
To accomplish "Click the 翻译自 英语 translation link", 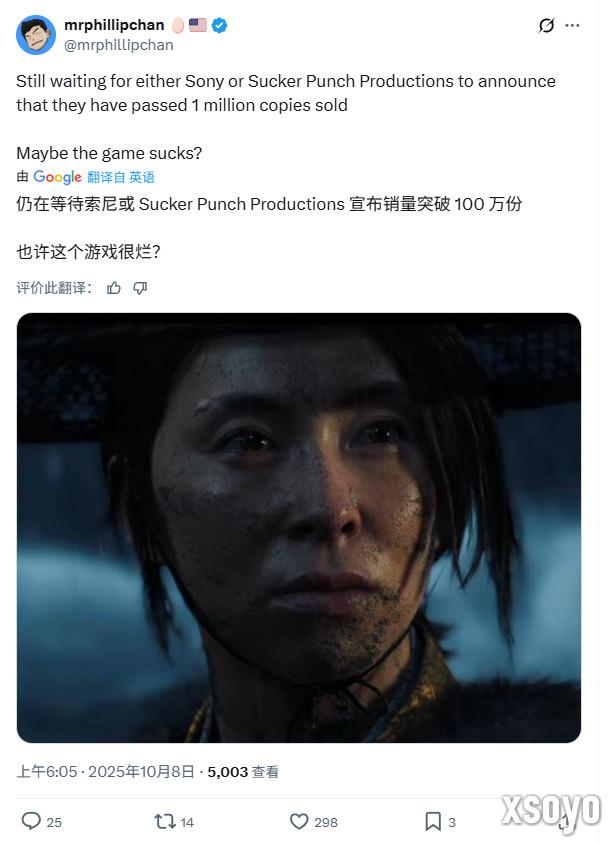I will tap(121, 177).
